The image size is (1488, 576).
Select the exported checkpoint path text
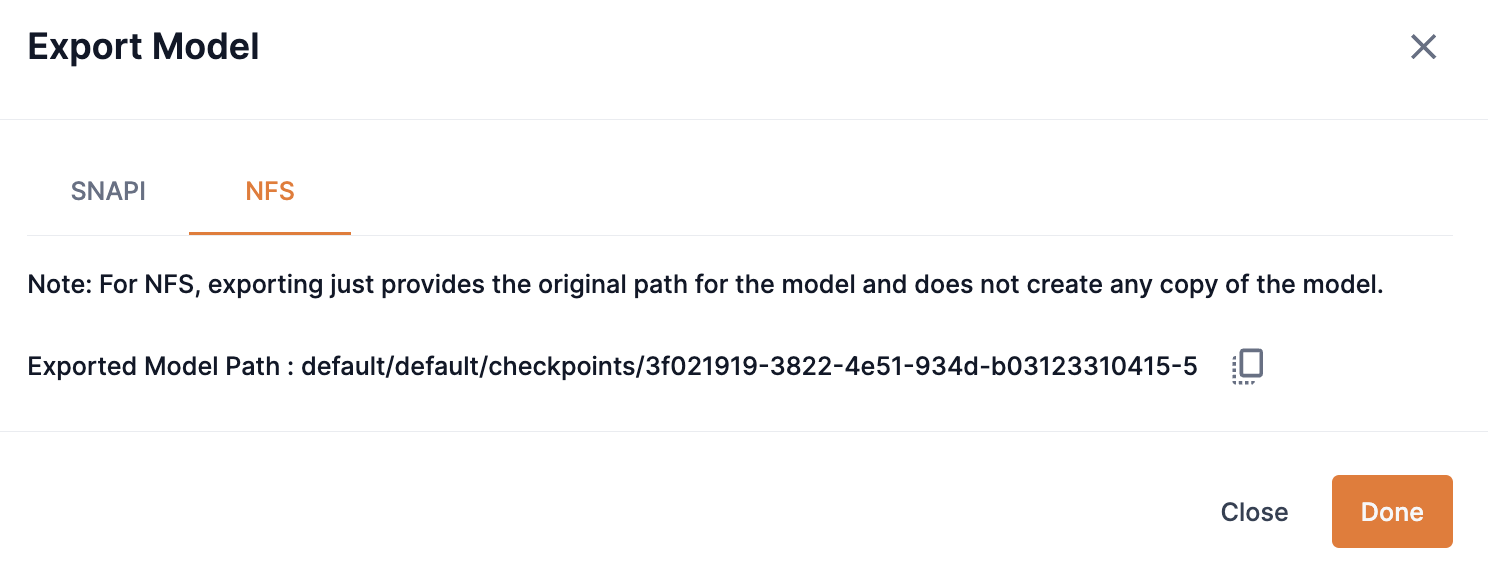point(750,366)
